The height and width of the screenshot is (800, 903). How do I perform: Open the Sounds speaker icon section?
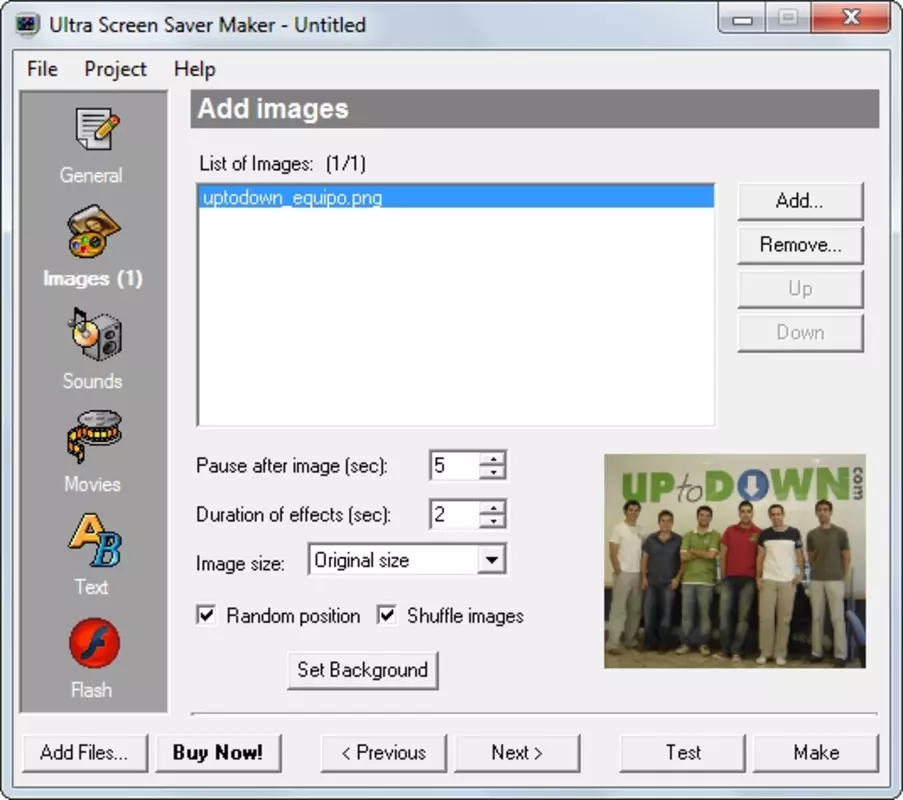tap(95, 335)
